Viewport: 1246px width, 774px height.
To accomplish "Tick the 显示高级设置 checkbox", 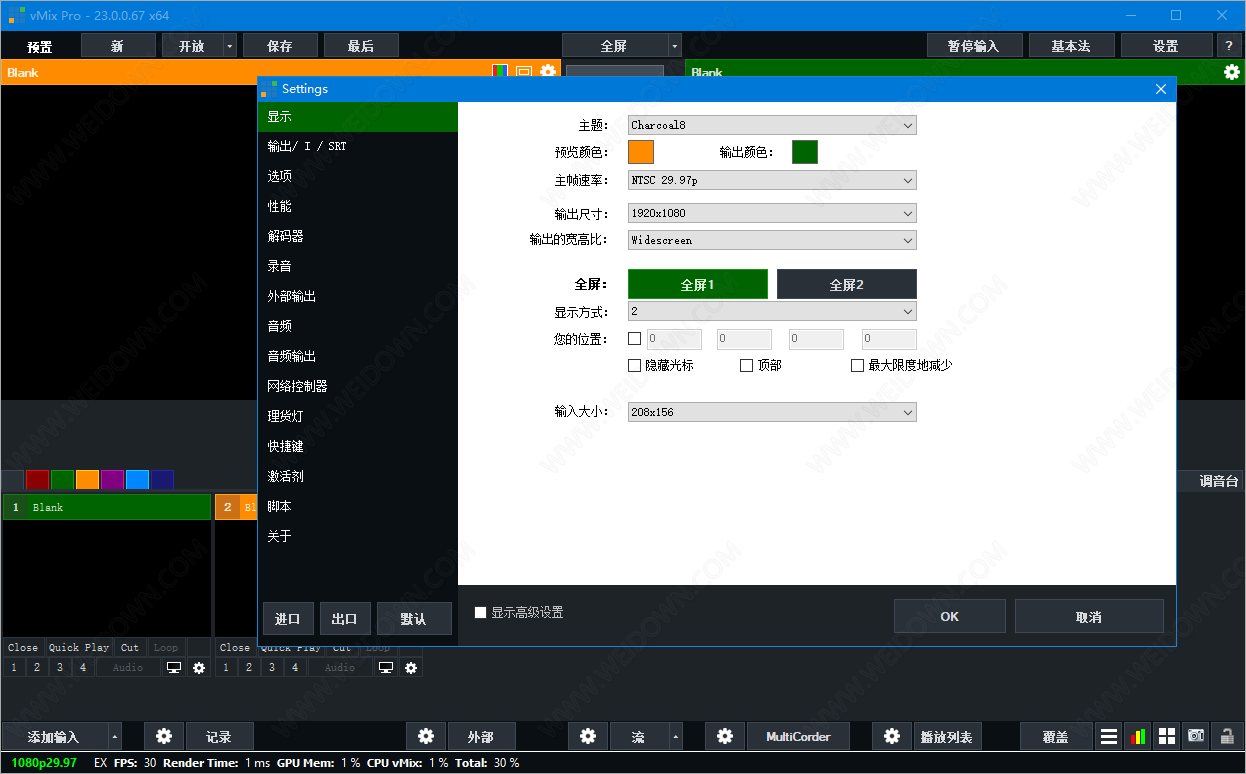I will 481,612.
